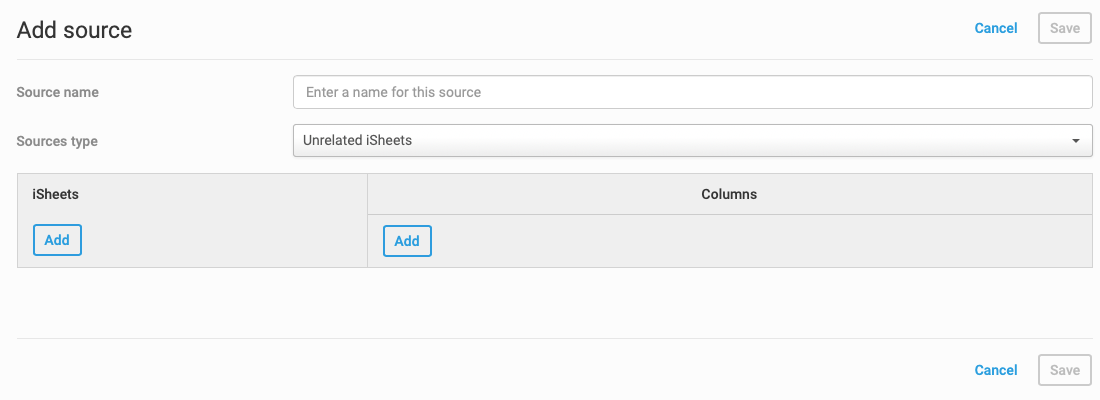This screenshot has width=1100, height=400.
Task: Click the 'Sources type' field label
Action: [57, 141]
